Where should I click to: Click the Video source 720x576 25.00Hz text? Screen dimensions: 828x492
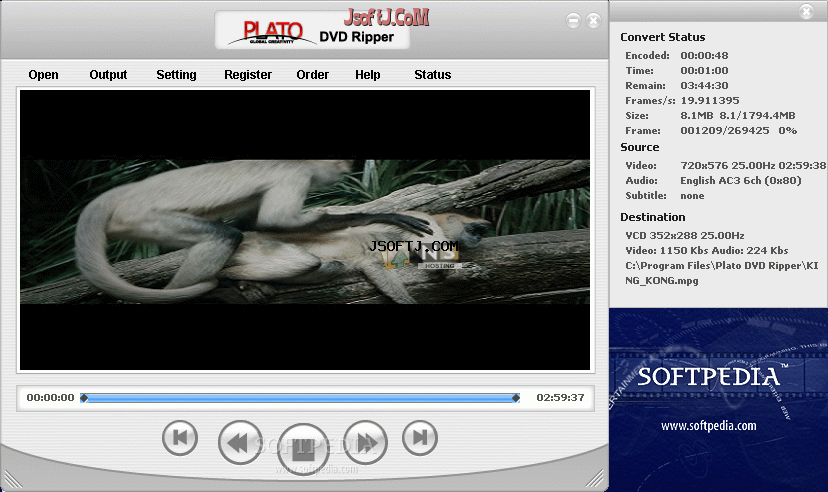click(x=753, y=165)
